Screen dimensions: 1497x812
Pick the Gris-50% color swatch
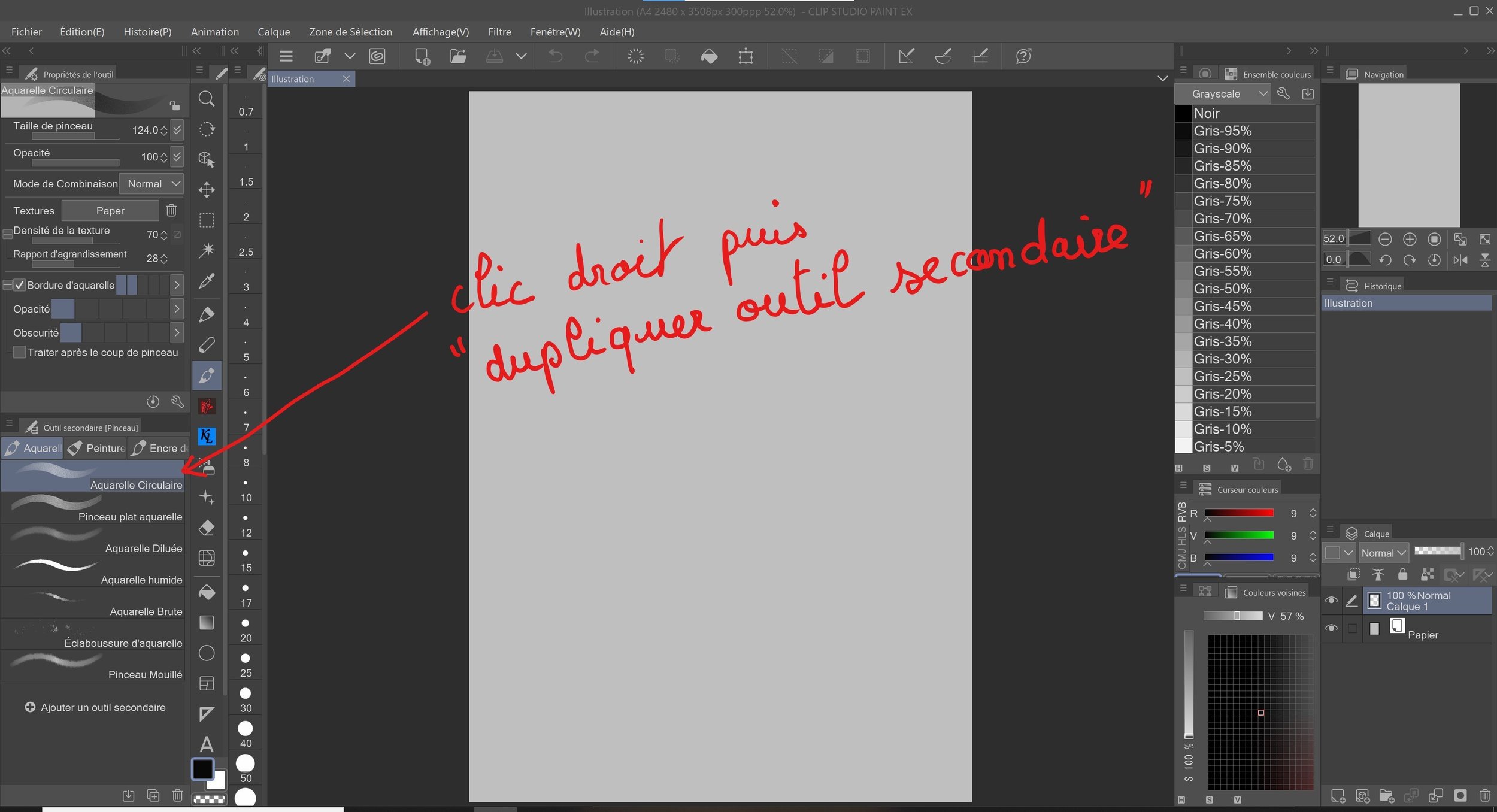1222,289
